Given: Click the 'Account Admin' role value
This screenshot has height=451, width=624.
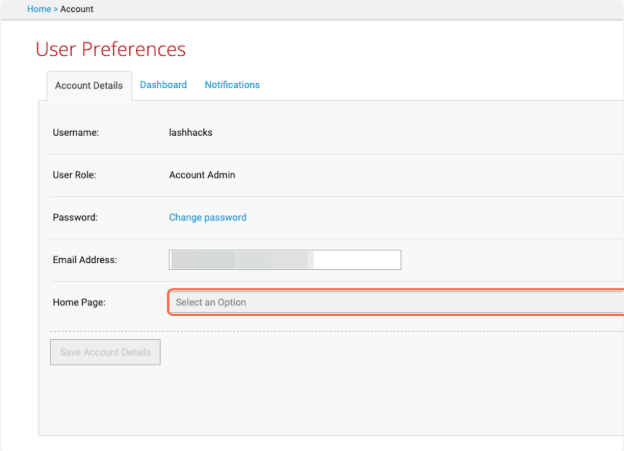Looking at the screenshot, I should pos(202,175).
